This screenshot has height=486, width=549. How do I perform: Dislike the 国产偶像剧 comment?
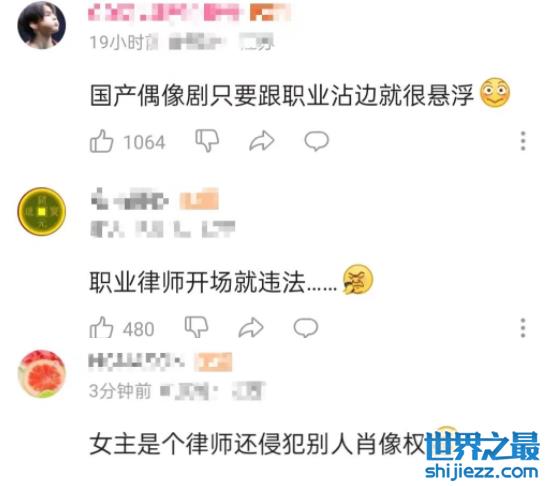(207, 140)
